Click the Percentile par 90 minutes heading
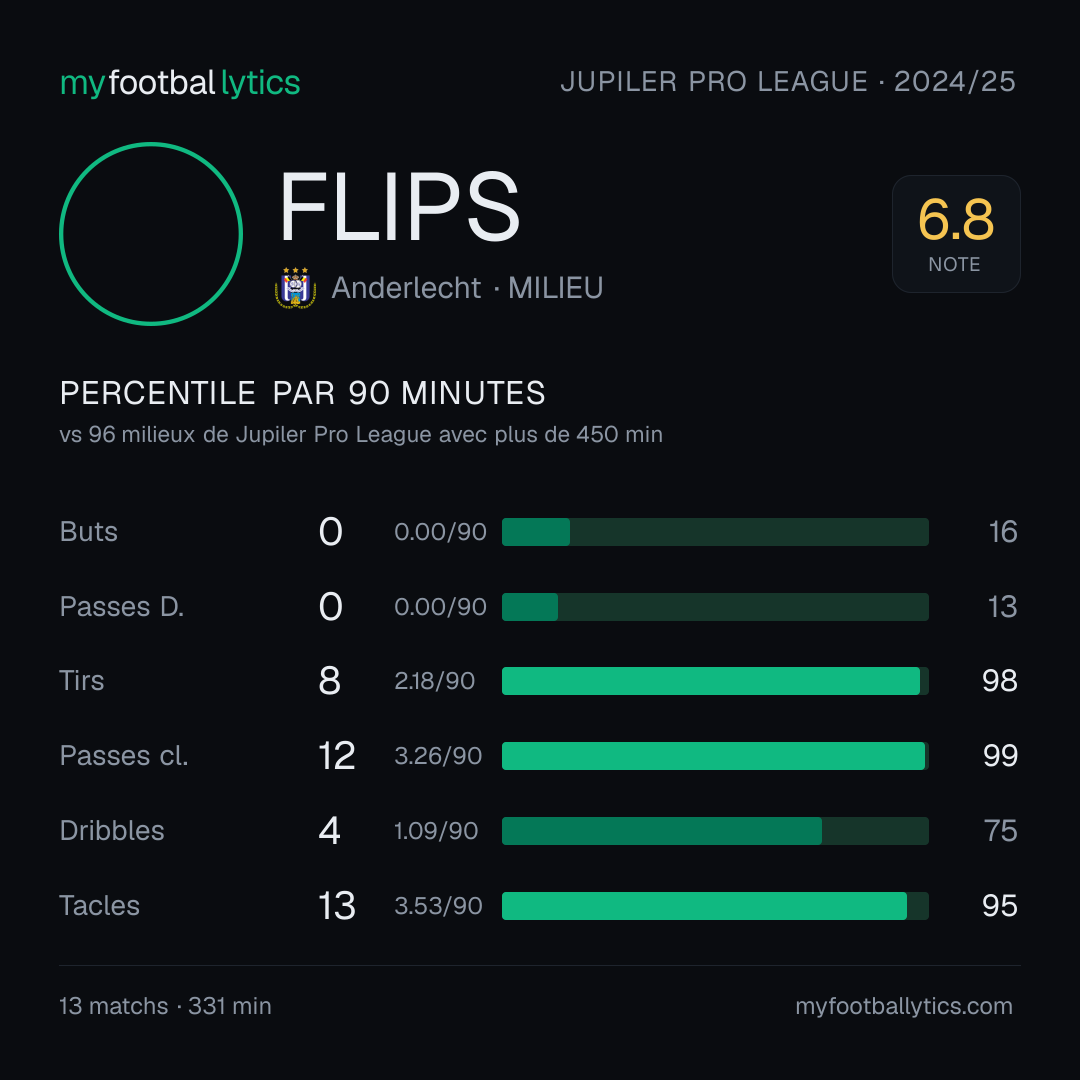 [x=302, y=393]
